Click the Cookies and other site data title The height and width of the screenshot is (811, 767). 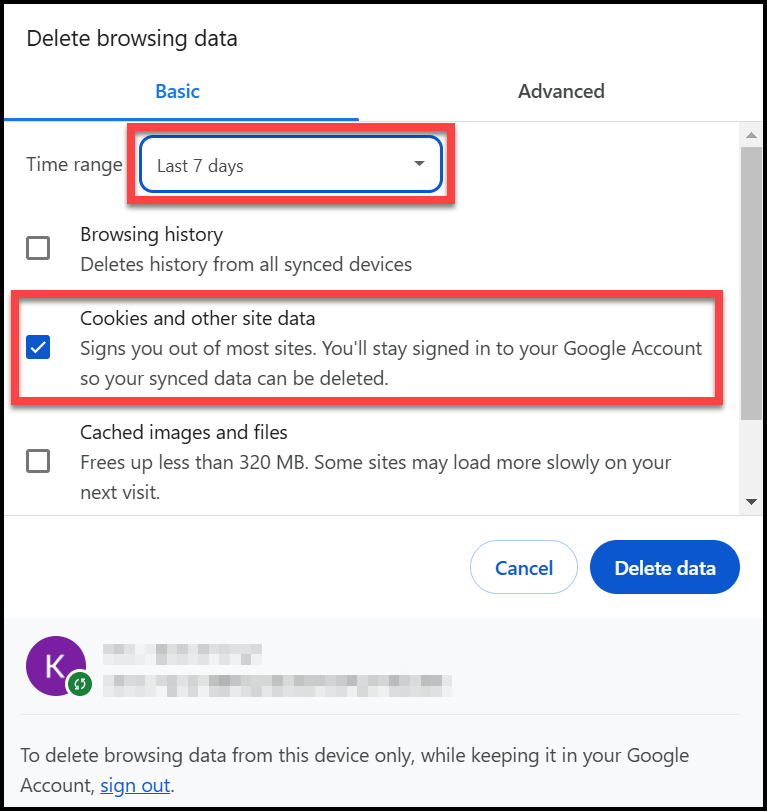197,319
